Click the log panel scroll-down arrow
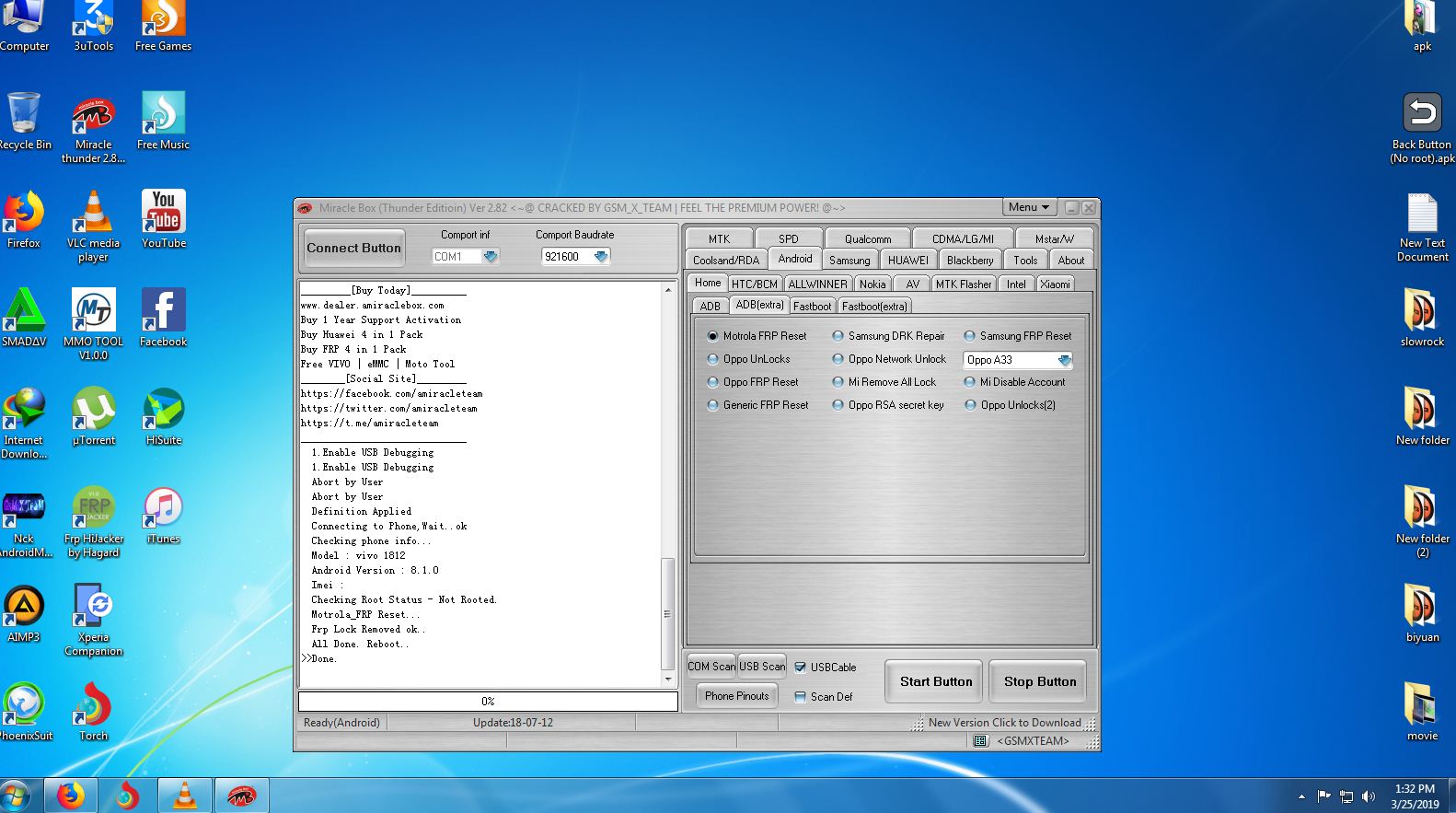This screenshot has height=813, width=1456. coord(668,679)
